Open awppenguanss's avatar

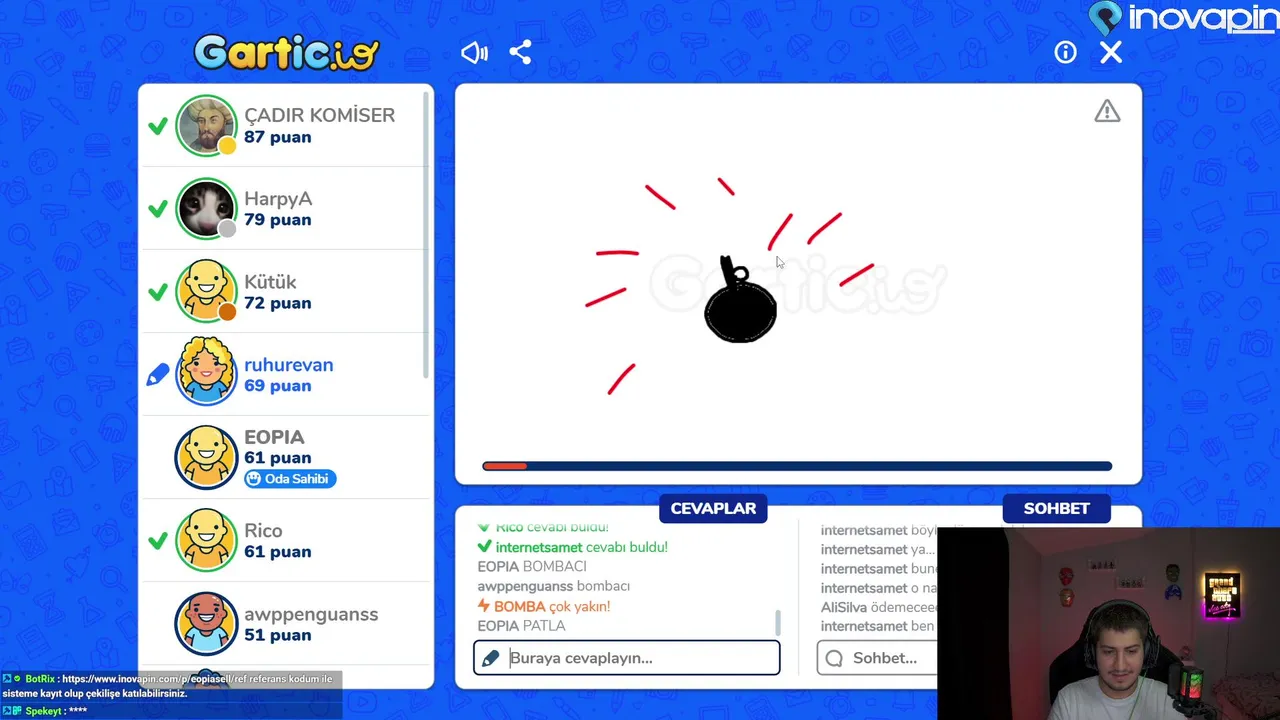[x=206, y=623]
